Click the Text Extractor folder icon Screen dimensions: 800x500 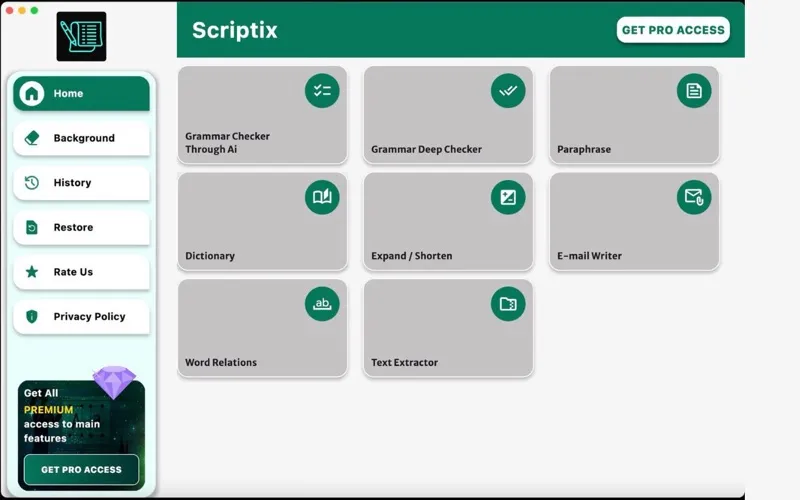508,304
